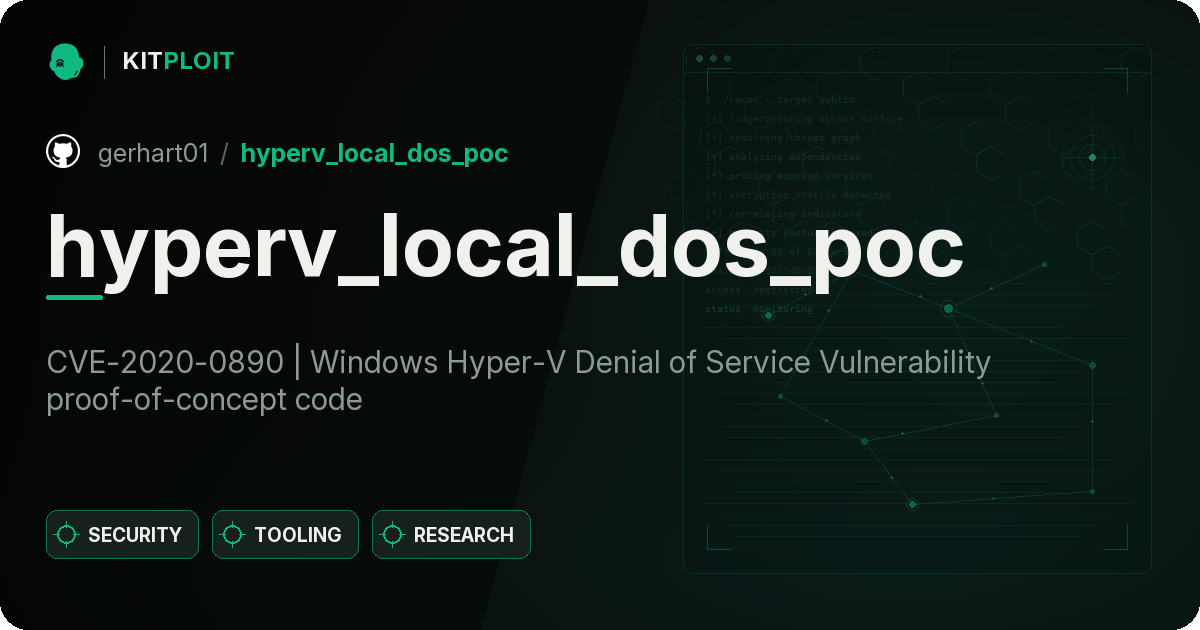Click the RESEARCH tag
The width and height of the screenshot is (1200, 630).
pyautogui.click(x=451, y=535)
